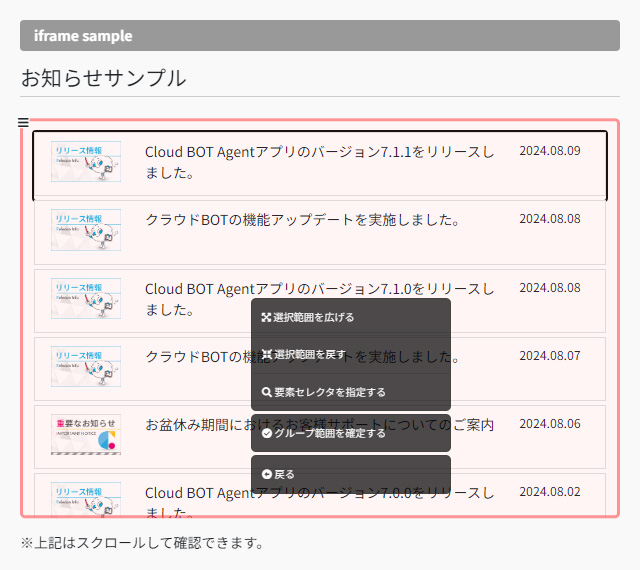Select the date 2024.08.07

pyautogui.click(x=550, y=356)
